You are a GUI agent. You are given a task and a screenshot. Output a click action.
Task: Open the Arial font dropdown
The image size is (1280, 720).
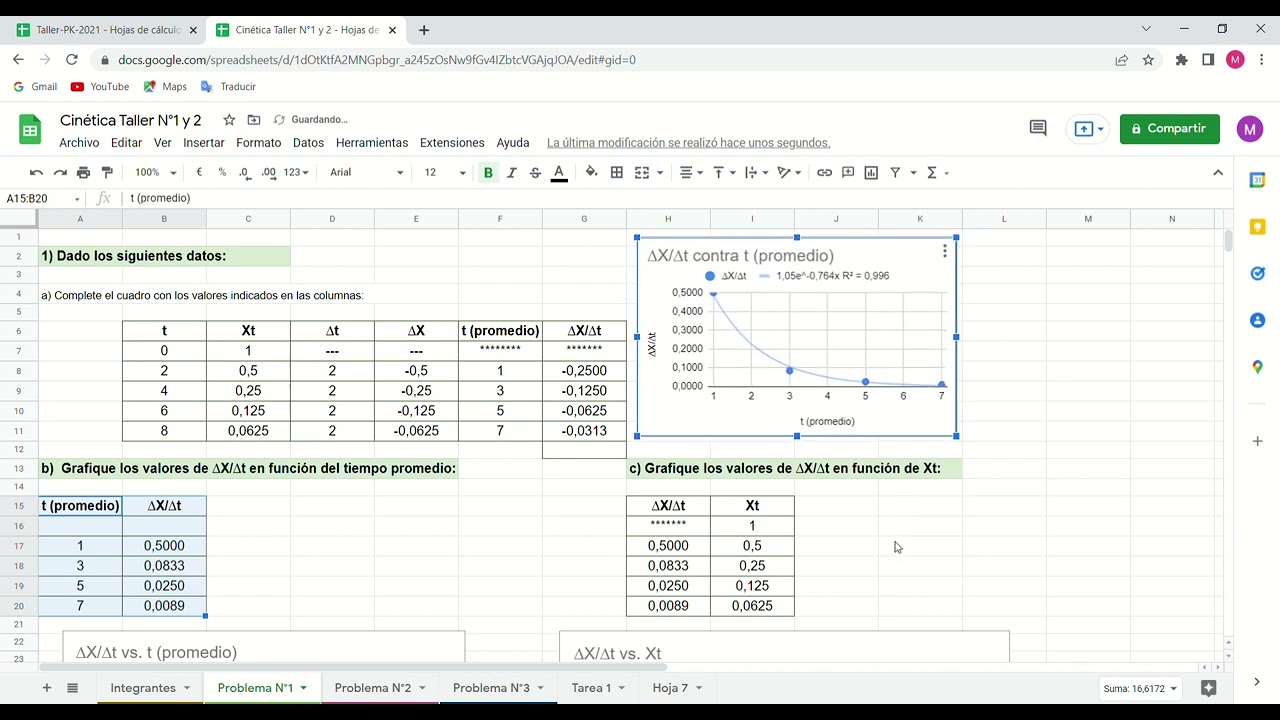(x=366, y=172)
